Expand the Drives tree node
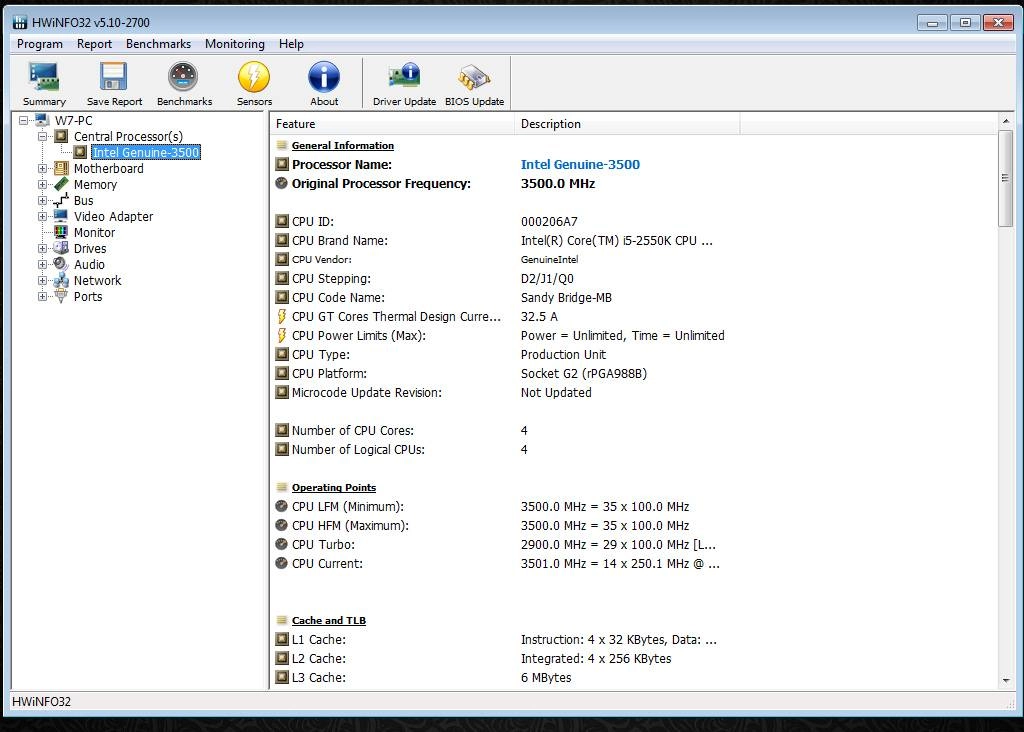The height and width of the screenshot is (732, 1024). (42, 248)
